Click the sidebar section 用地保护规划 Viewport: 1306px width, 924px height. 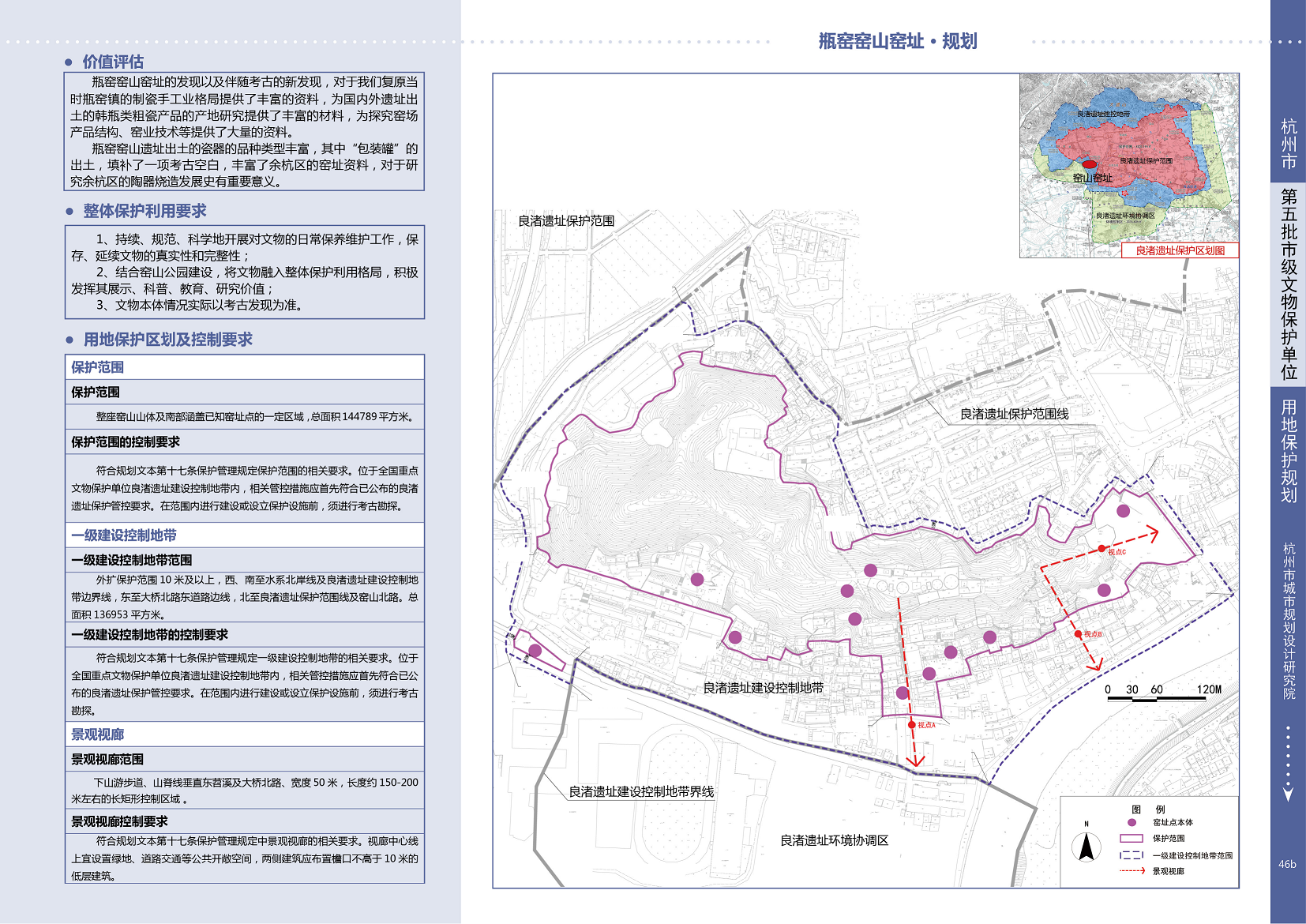pyautogui.click(x=1289, y=451)
